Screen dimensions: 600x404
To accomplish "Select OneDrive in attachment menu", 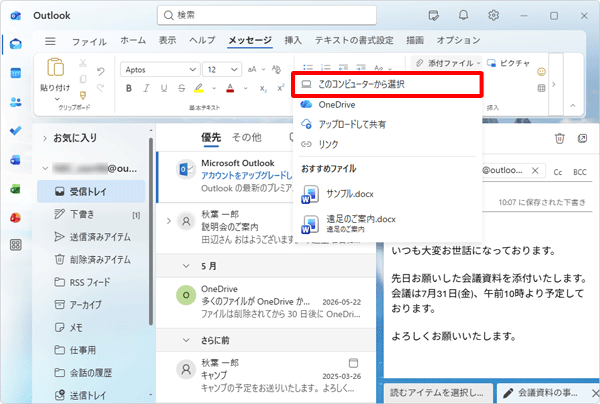I will click(387, 104).
